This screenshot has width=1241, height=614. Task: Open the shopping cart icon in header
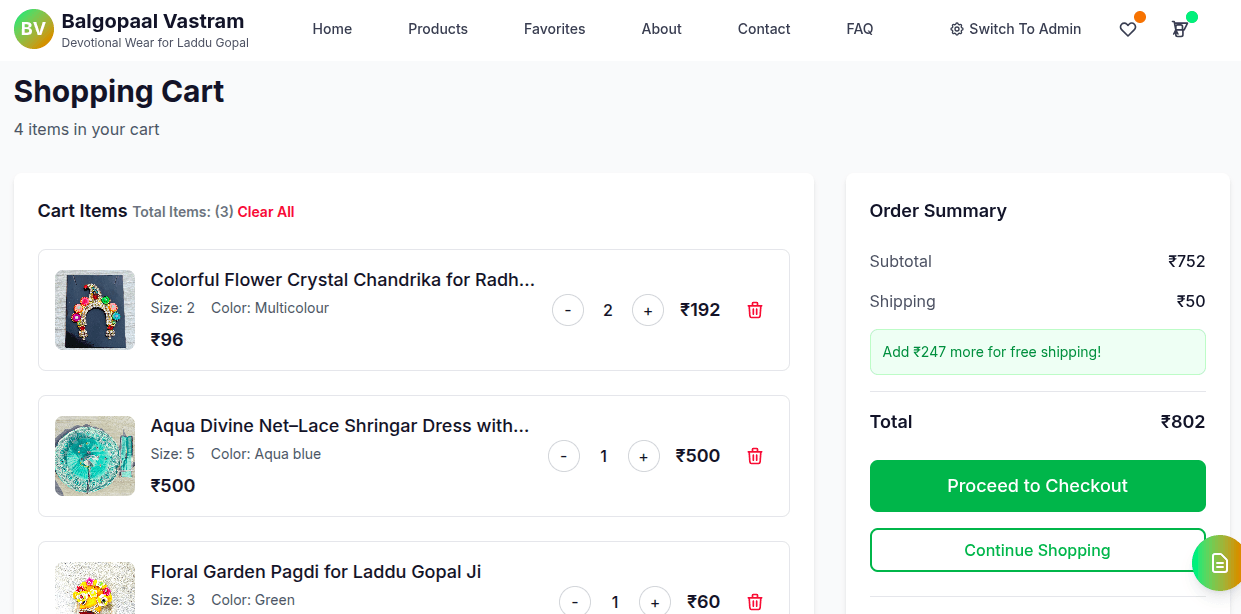(1180, 29)
